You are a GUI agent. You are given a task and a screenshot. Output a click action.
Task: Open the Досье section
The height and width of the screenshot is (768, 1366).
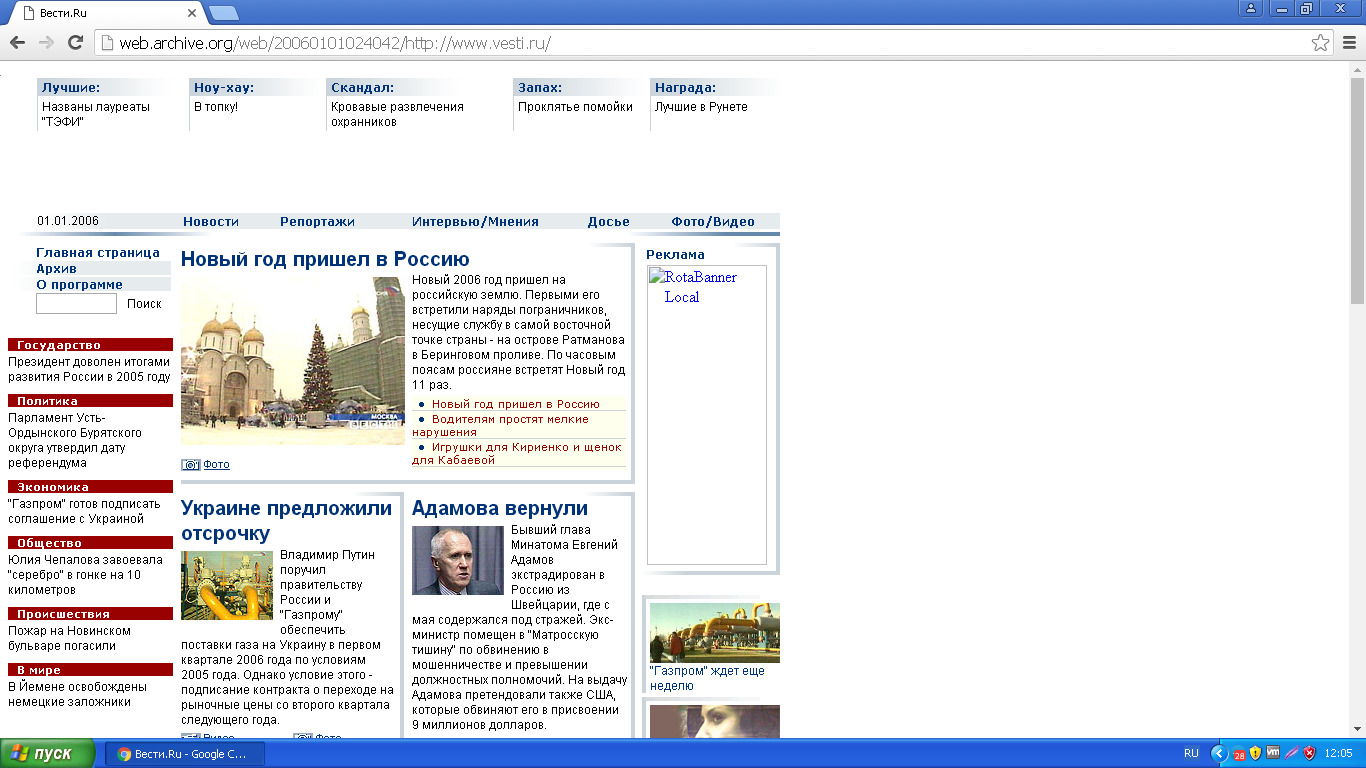click(x=608, y=222)
